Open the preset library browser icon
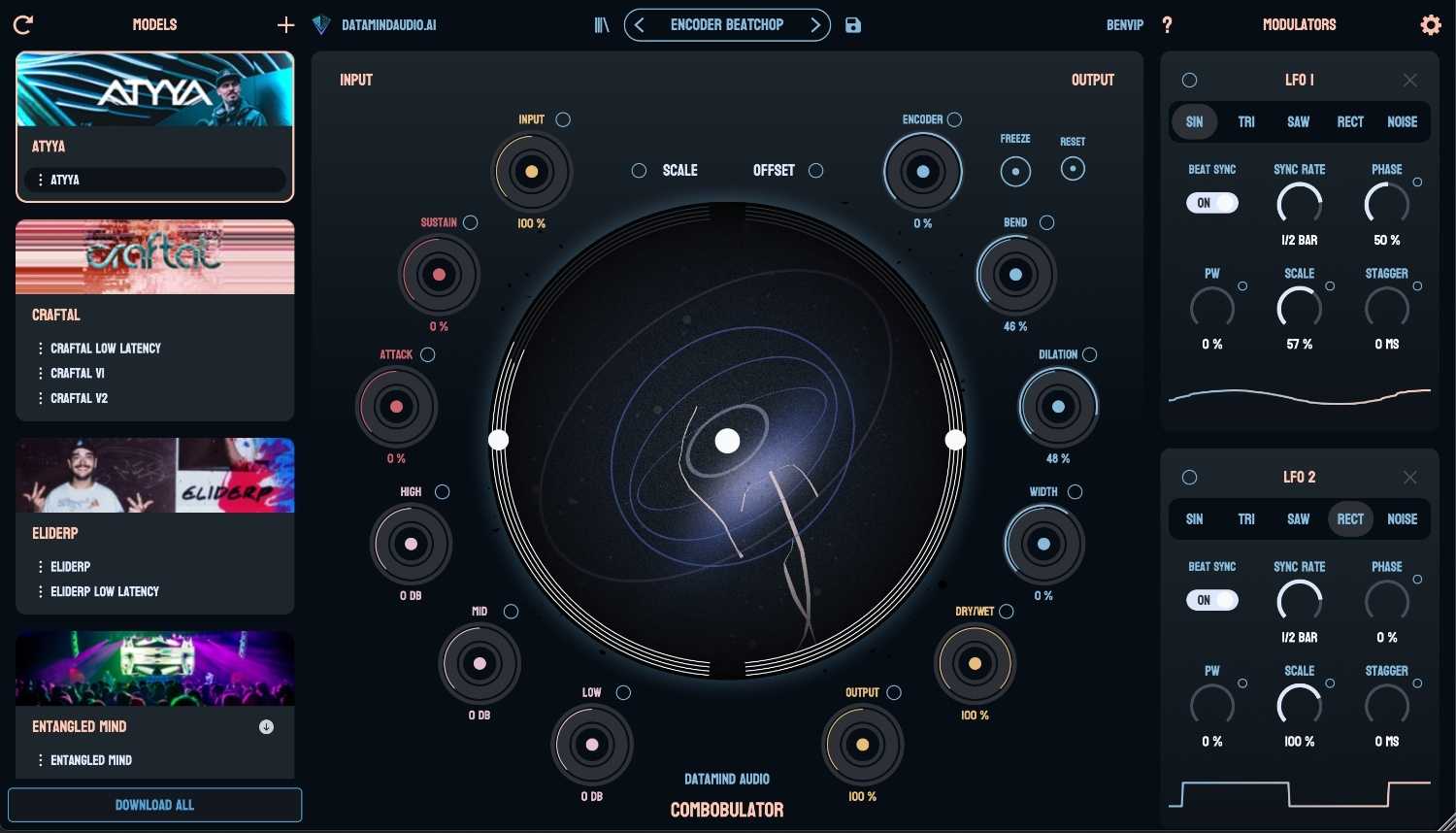The height and width of the screenshot is (833, 1456). point(602,25)
